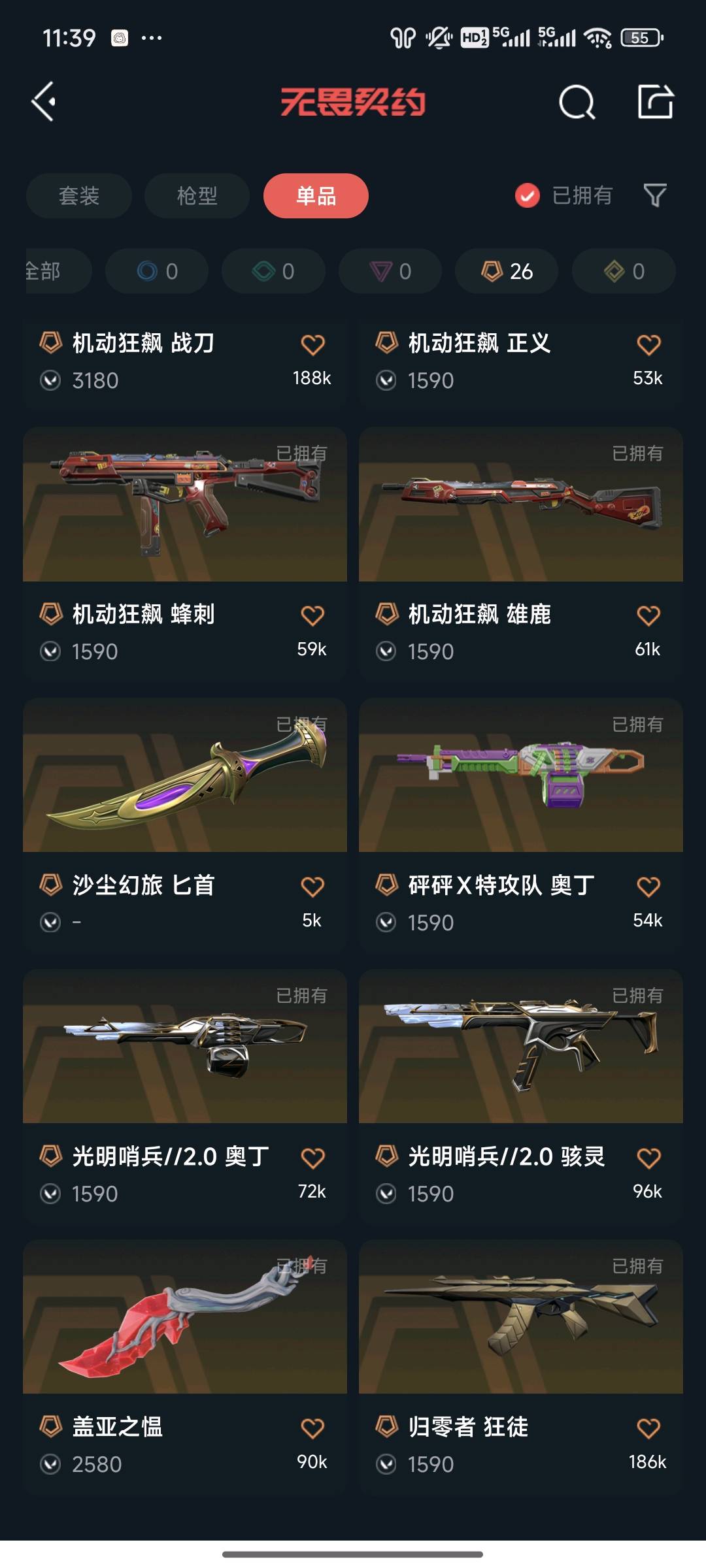706x1568 pixels.
Task: Open 机动狂飙 雄鹿 weapon thumbnail
Action: [x=521, y=504]
